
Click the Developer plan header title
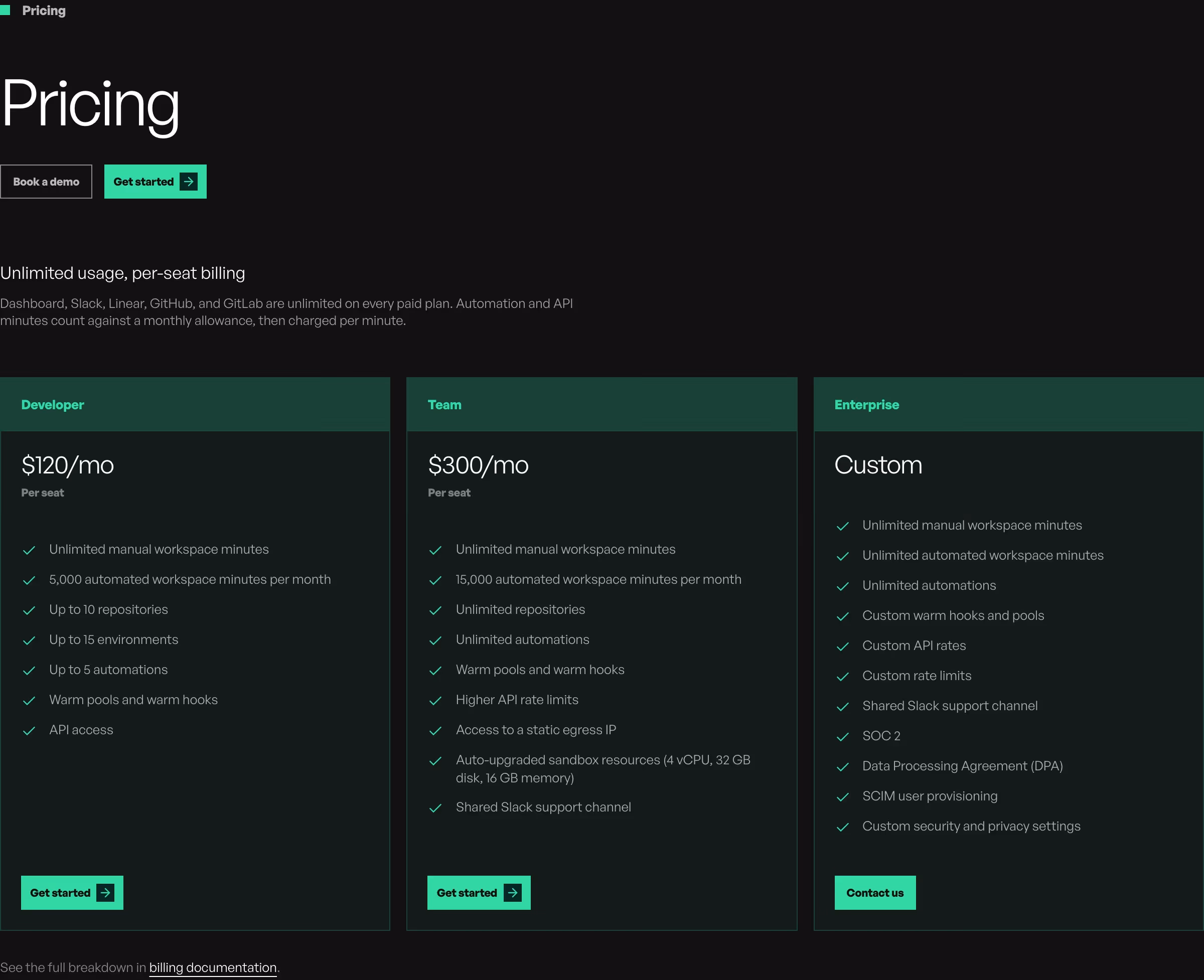tap(53, 405)
